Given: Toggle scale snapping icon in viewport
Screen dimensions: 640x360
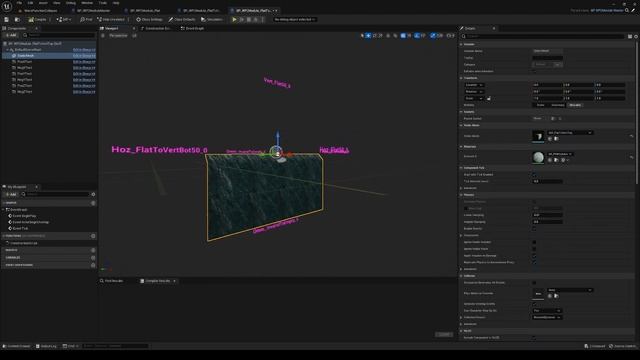Looking at the screenshot, I should 433,36.
